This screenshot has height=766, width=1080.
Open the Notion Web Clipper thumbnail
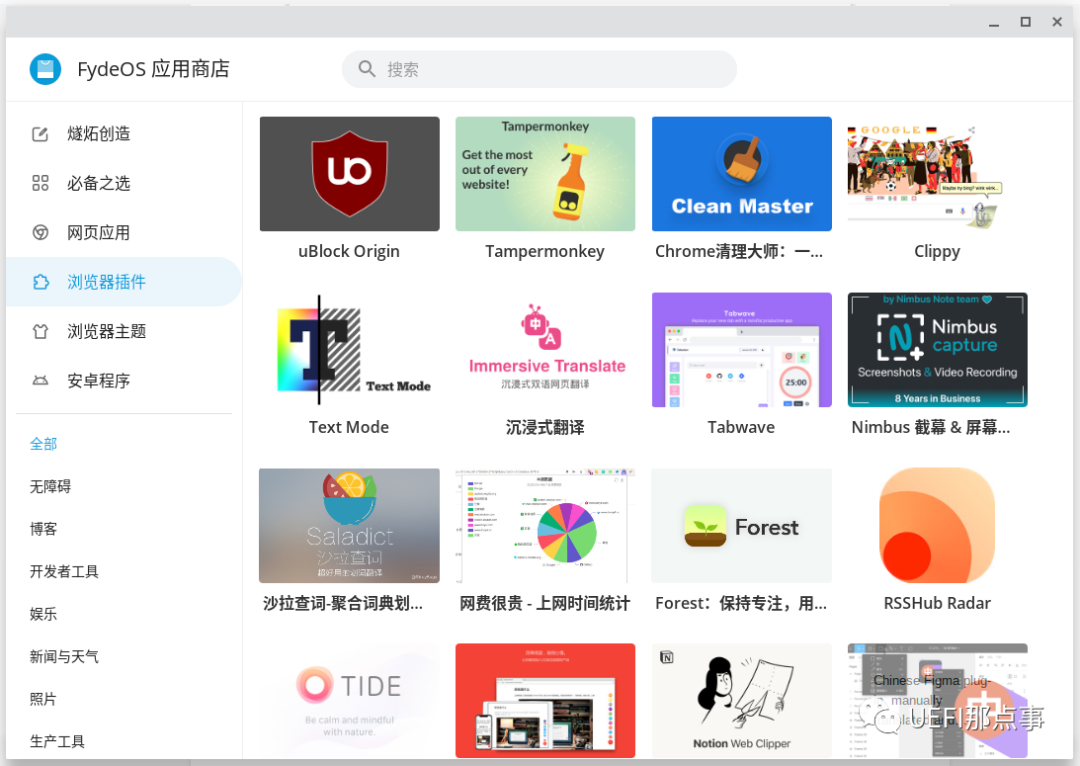tap(741, 700)
